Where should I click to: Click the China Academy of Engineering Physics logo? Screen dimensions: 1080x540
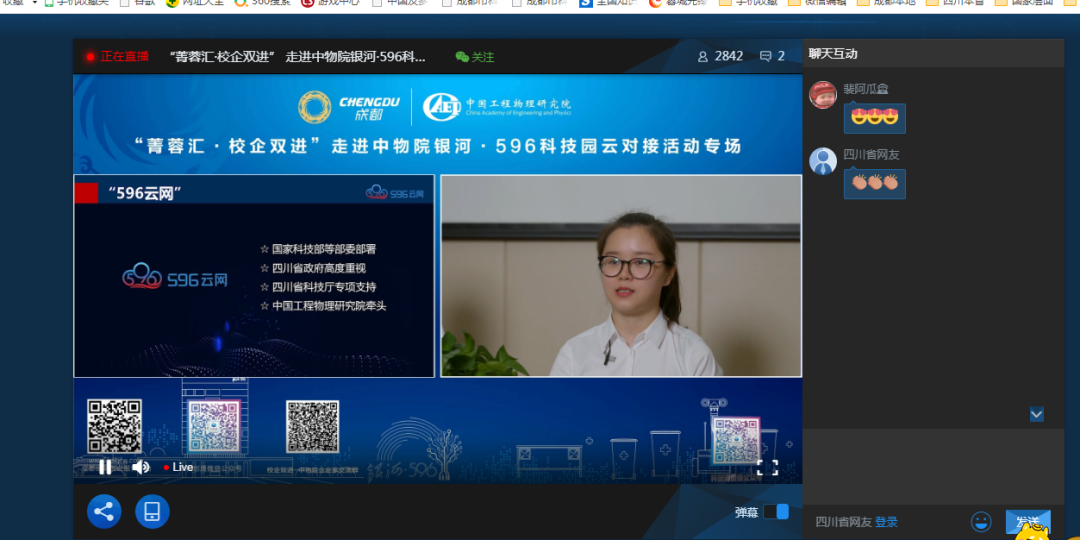[x=497, y=106]
